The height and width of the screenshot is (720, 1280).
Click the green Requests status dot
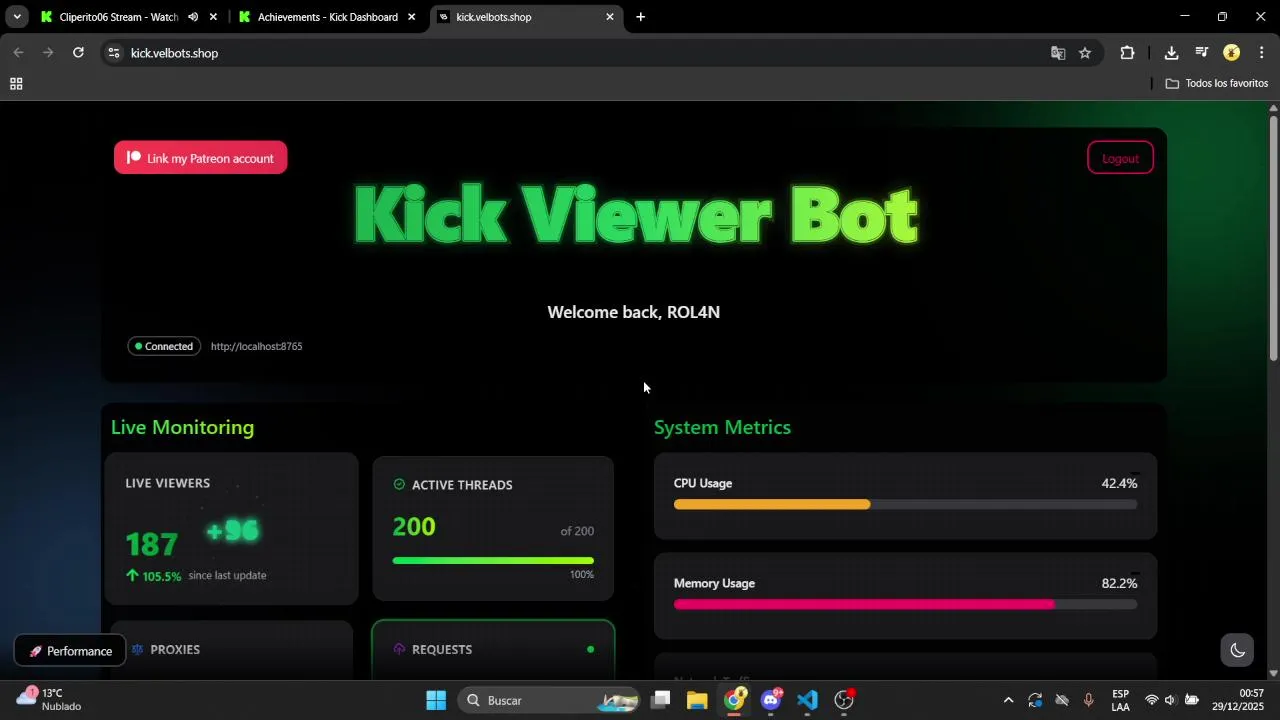(x=590, y=649)
